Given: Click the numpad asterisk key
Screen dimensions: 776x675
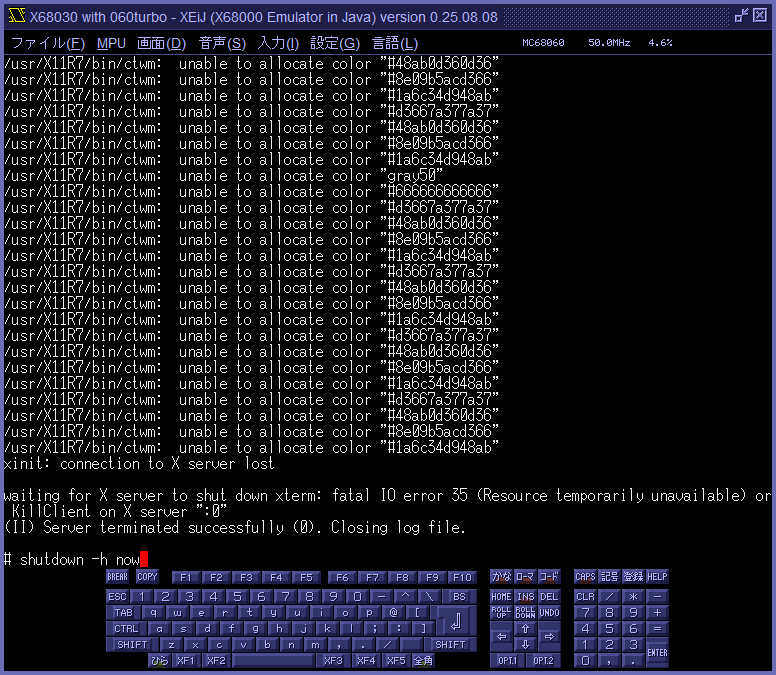Looking at the screenshot, I should (633, 597).
